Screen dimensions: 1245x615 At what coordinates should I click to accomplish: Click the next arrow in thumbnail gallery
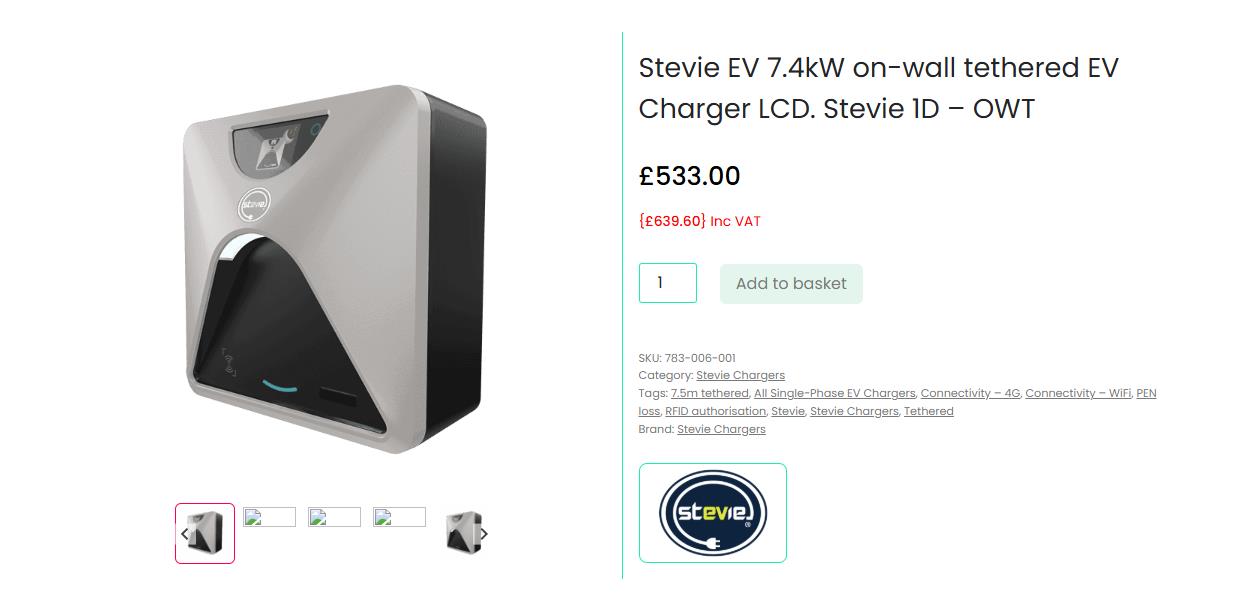(484, 534)
